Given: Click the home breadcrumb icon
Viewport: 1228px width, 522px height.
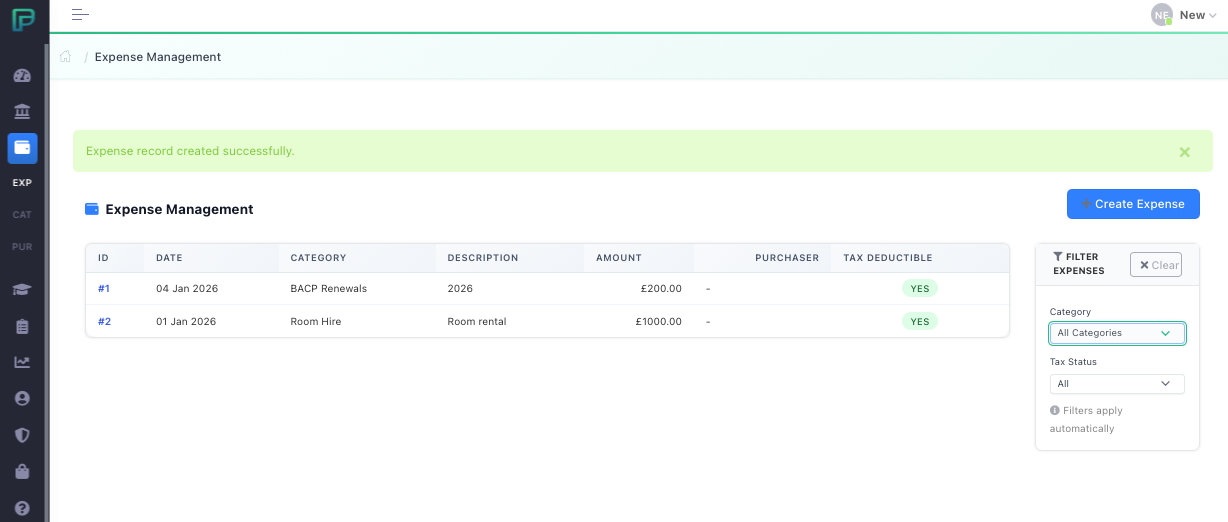Looking at the screenshot, I should [x=66, y=57].
